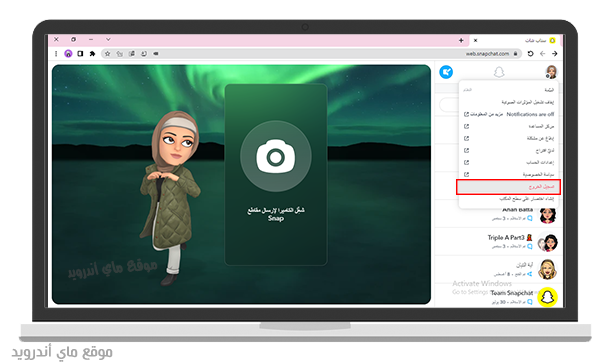
Task: Select the Snapchat browser tab
Action: (x=515, y=40)
